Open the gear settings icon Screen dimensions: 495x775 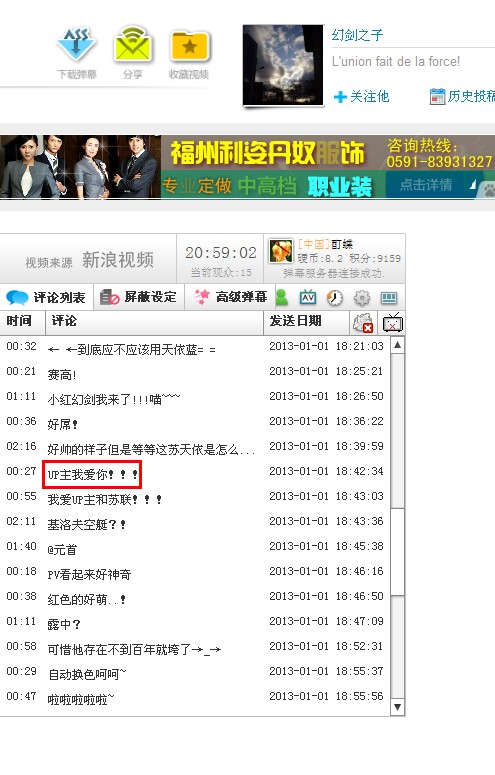click(362, 298)
